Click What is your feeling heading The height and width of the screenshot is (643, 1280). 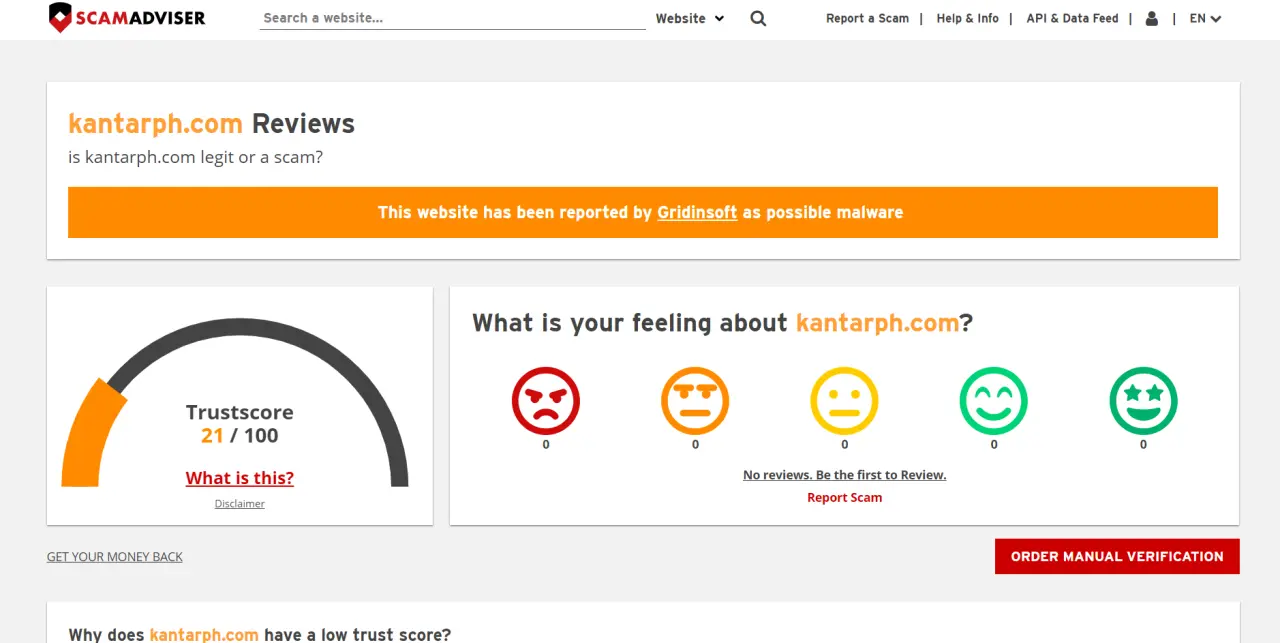722,323
